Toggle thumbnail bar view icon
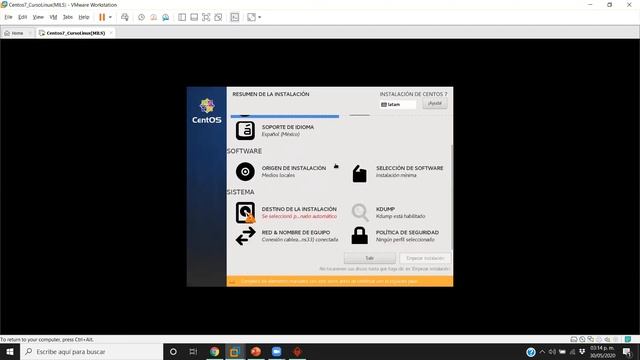640x360 pixels. 194,17
